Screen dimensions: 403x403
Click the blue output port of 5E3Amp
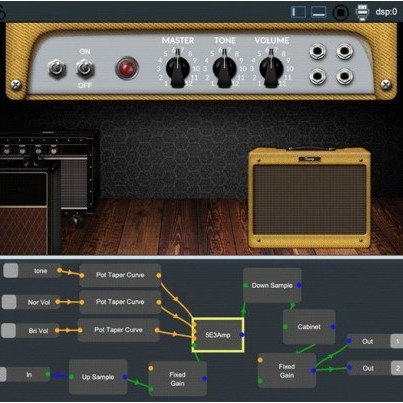point(242,335)
